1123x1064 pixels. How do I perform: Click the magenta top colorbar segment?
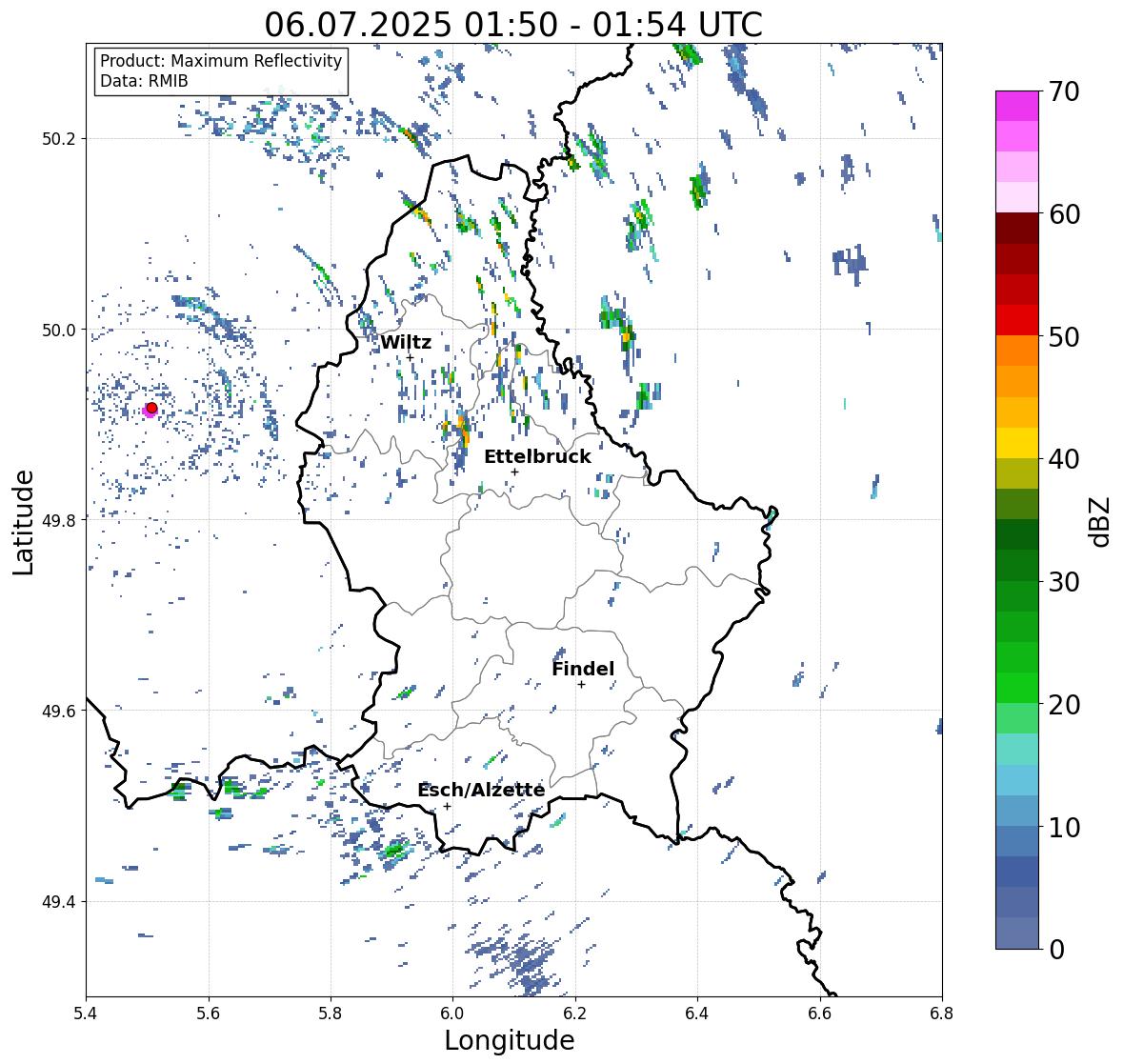point(1017,106)
